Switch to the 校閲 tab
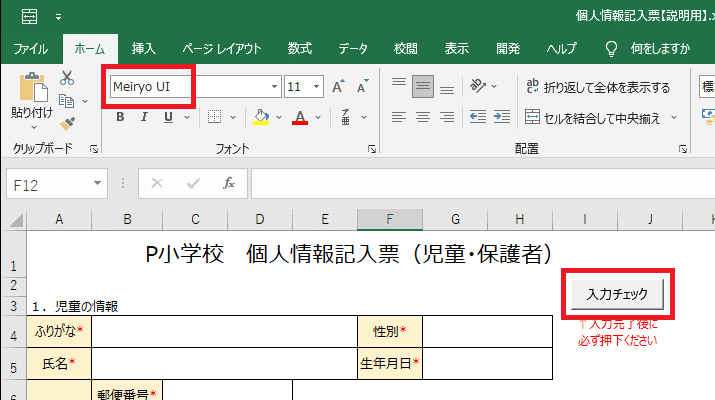 coord(405,48)
